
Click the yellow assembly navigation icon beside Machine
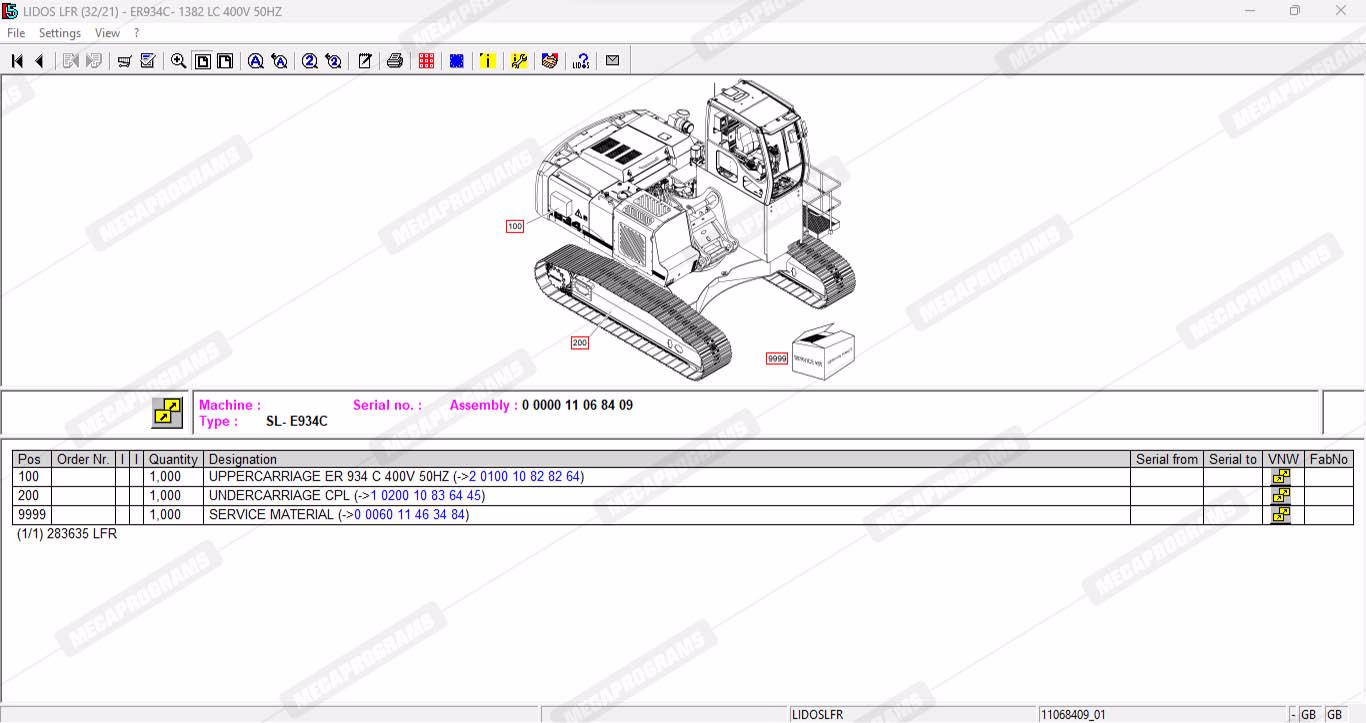coord(167,413)
